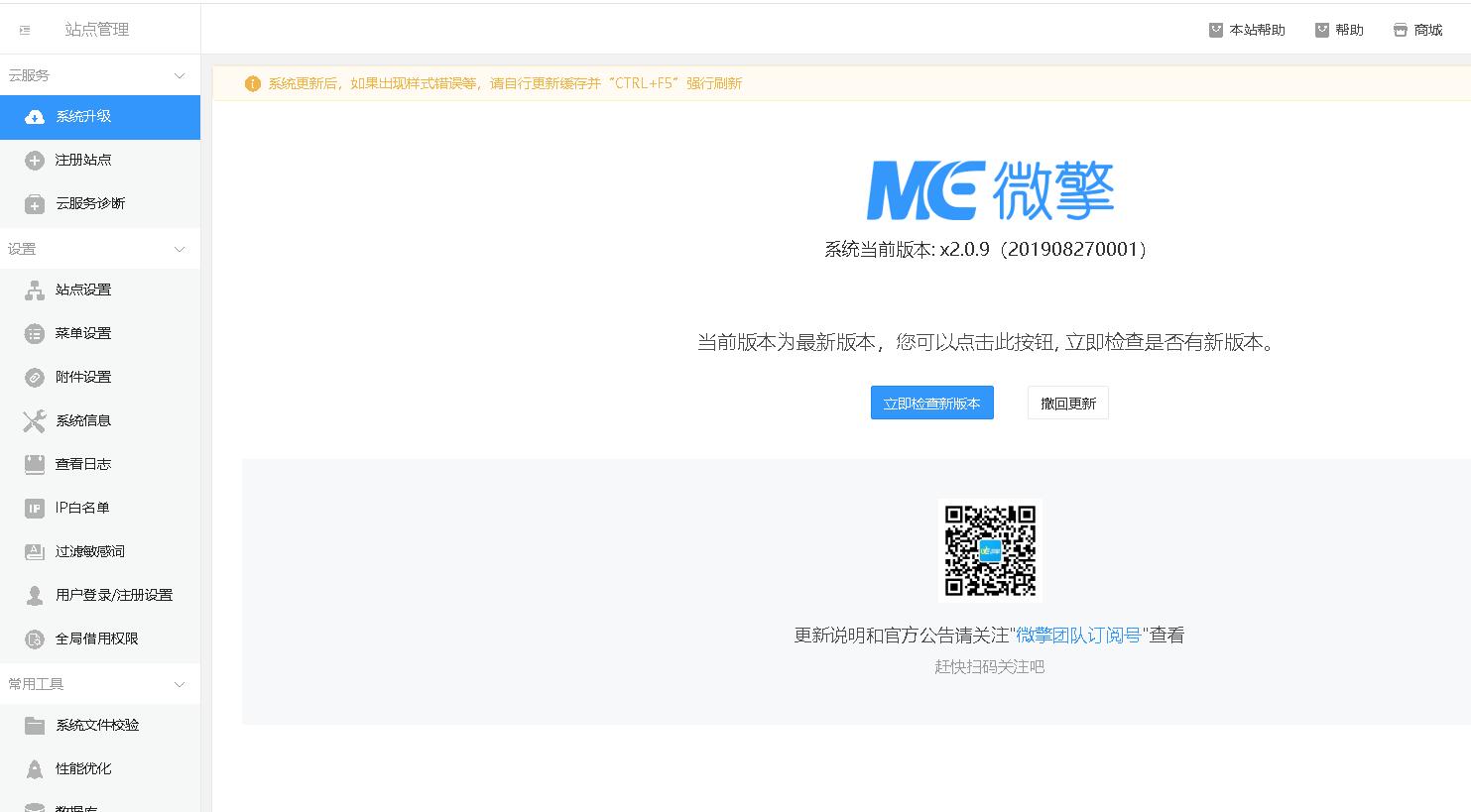The image size is (1471, 812).
Task: Collapse the 云服务 section chevron
Action: coord(180,75)
